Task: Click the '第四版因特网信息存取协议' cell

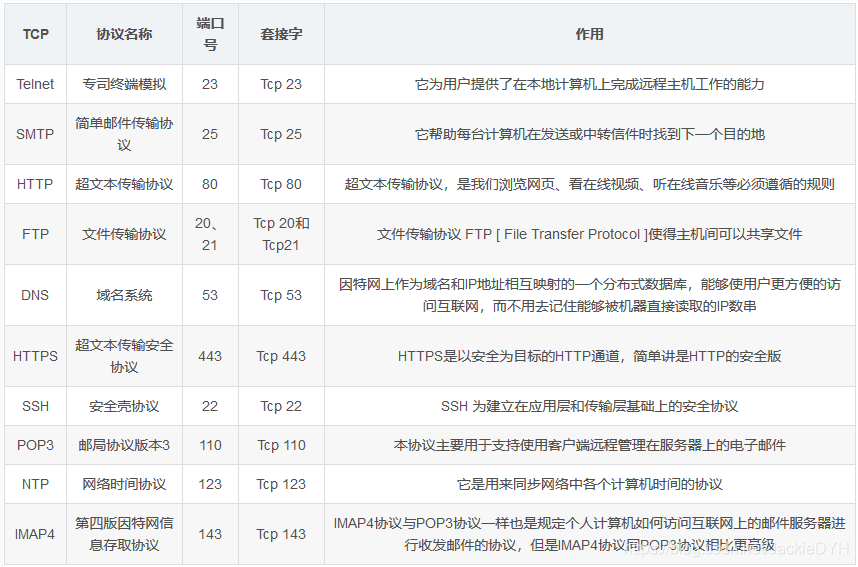Action: coord(124,534)
